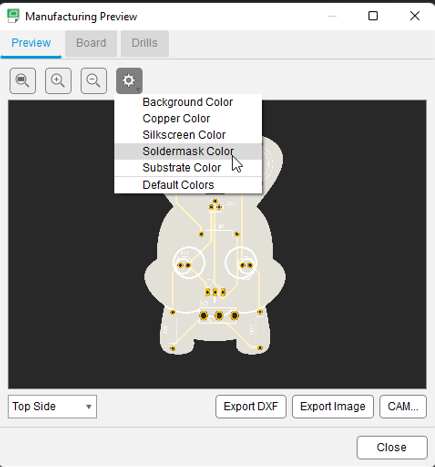Choose Copper Color from the menu
The width and height of the screenshot is (435, 467).
(x=188, y=119)
